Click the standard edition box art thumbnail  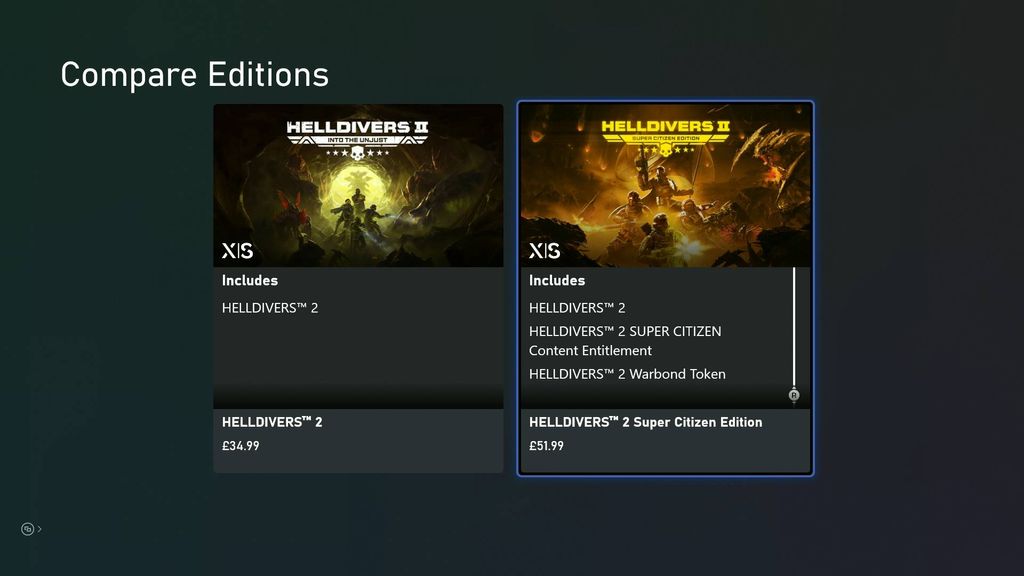[357, 185]
